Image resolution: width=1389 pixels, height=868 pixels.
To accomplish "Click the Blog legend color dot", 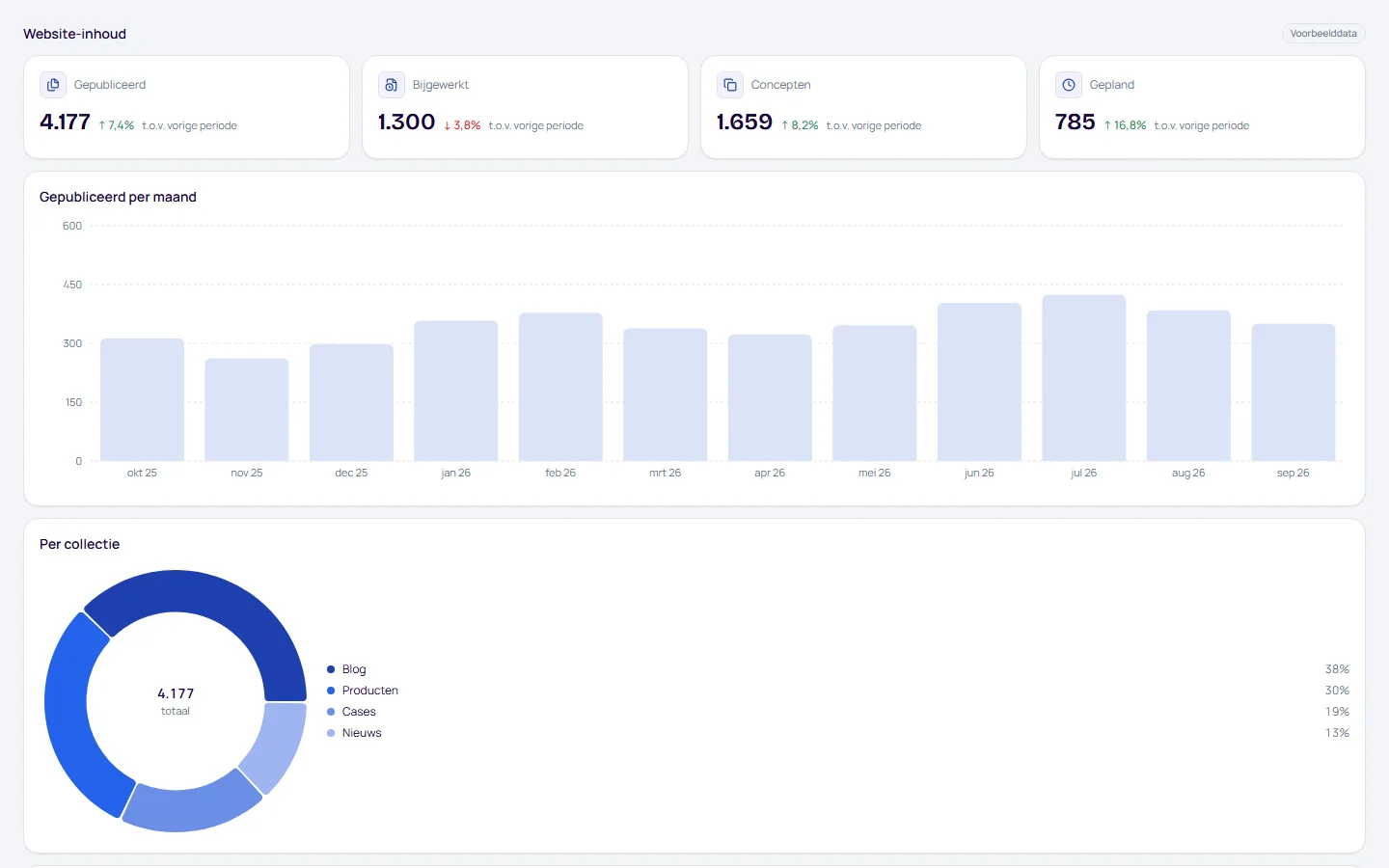I will (331, 669).
